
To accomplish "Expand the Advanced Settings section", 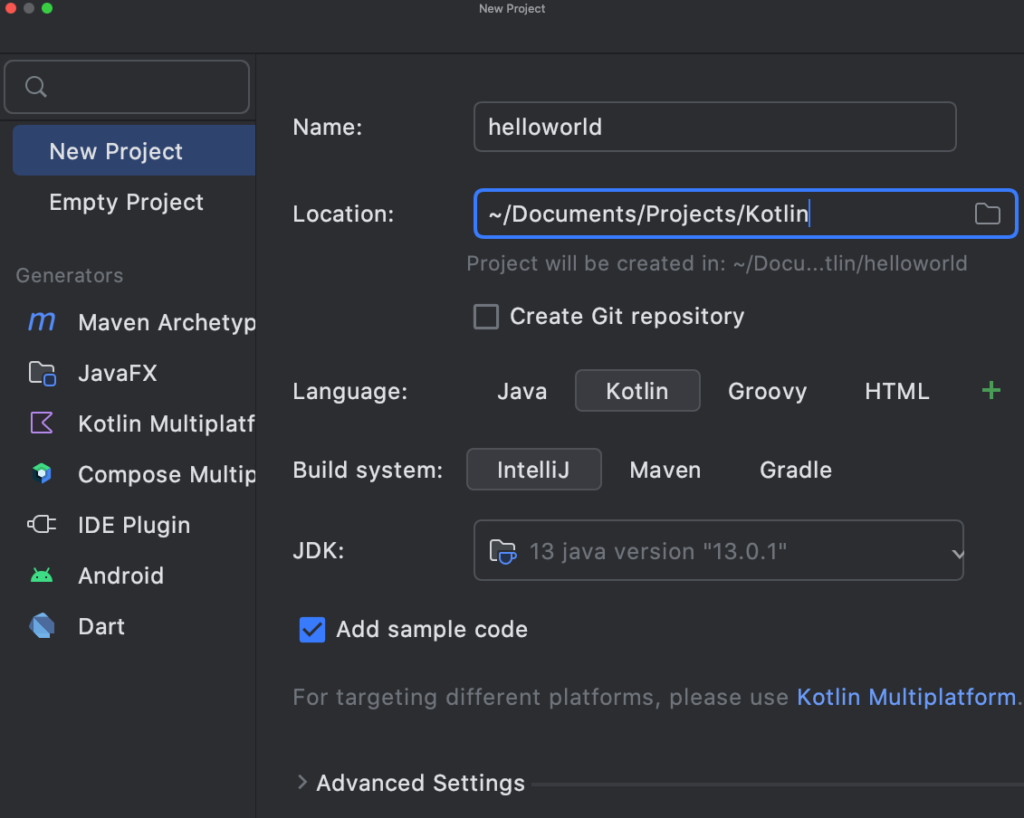I will click(x=302, y=782).
